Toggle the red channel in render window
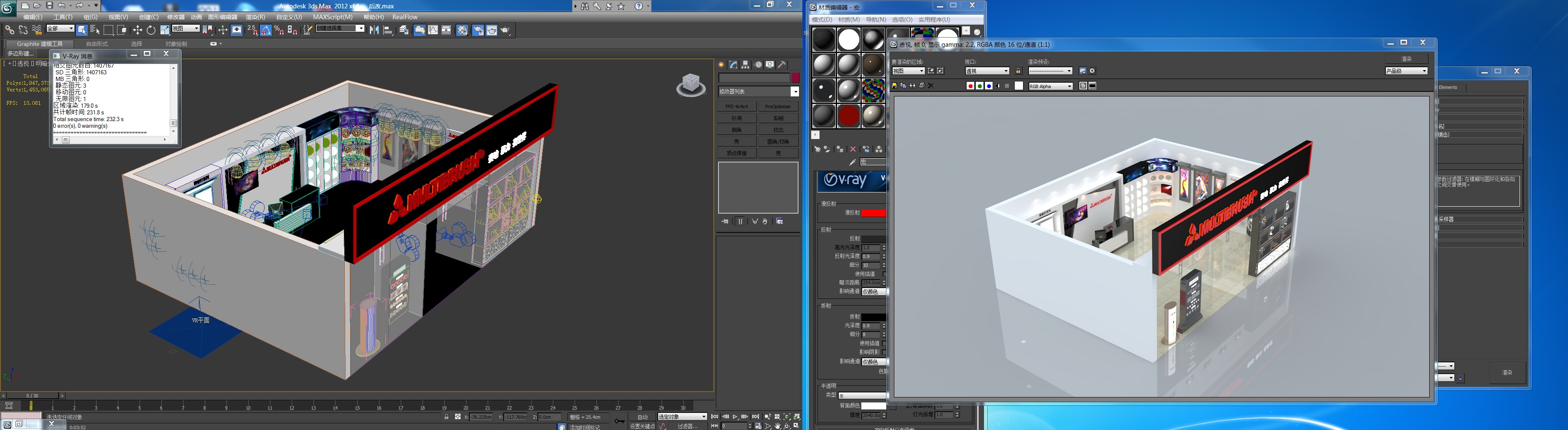This screenshot has height=430, width=1568. pyautogui.click(x=970, y=86)
